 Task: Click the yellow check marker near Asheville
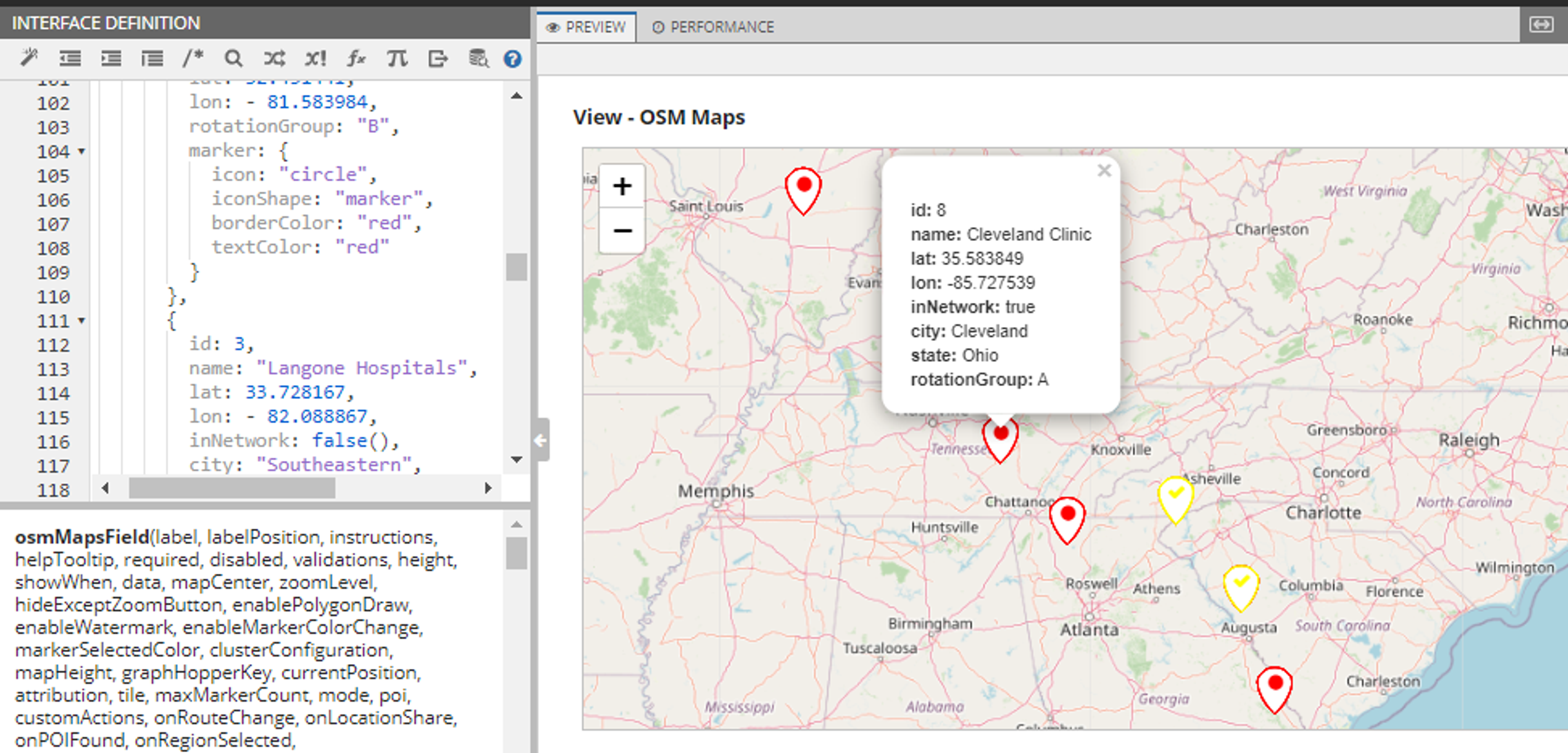(x=1176, y=500)
